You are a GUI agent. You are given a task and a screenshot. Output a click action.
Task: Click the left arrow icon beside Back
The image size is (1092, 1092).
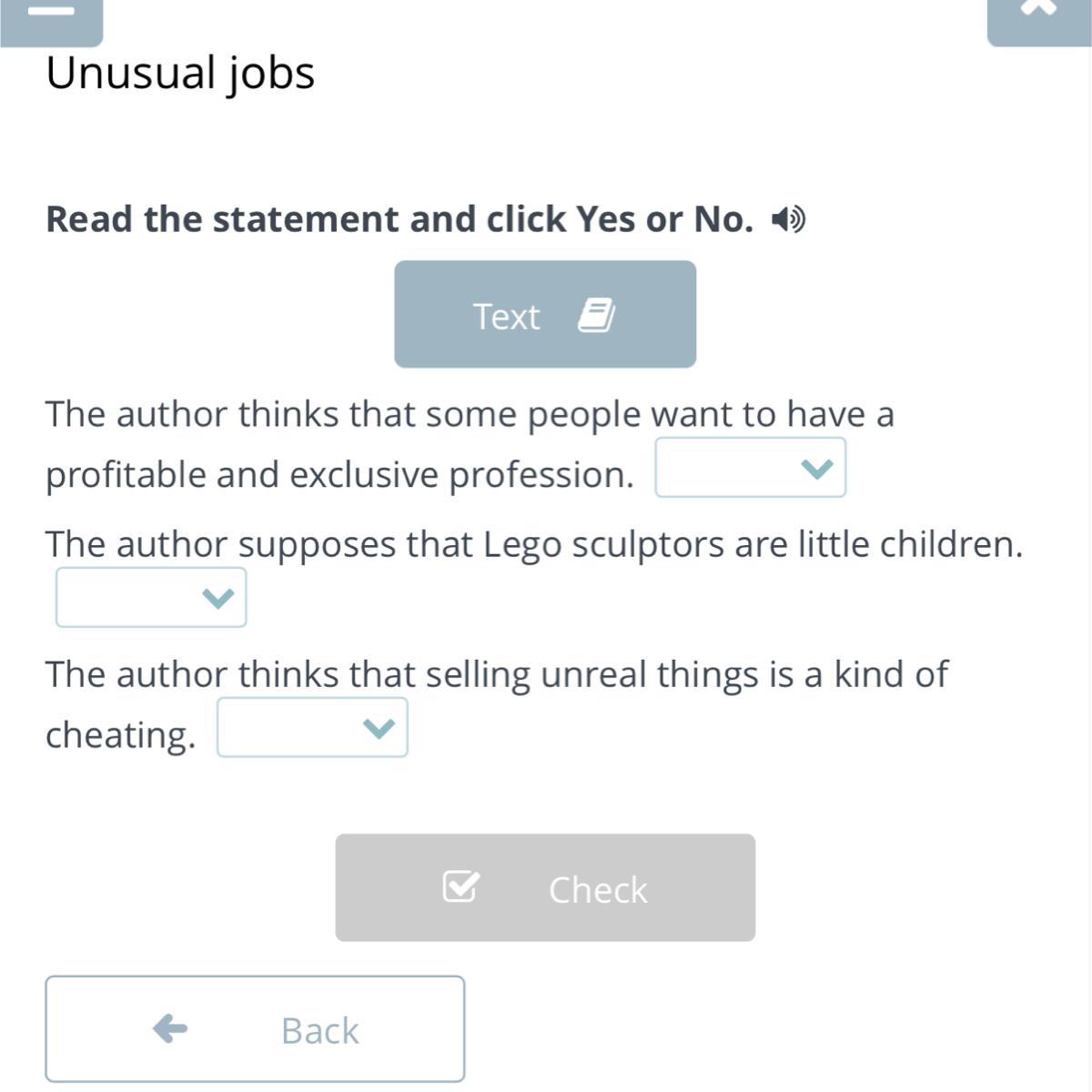170,1029
